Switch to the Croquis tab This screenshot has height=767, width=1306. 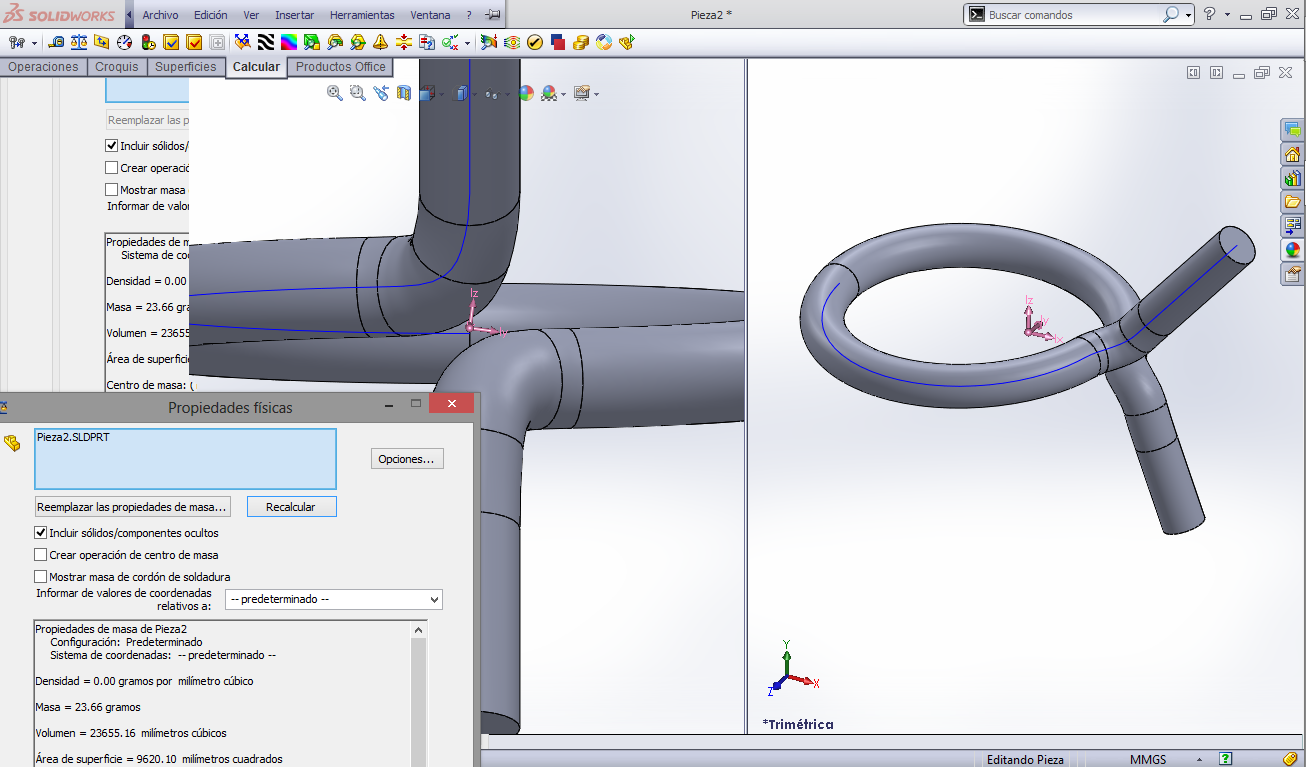pos(117,67)
